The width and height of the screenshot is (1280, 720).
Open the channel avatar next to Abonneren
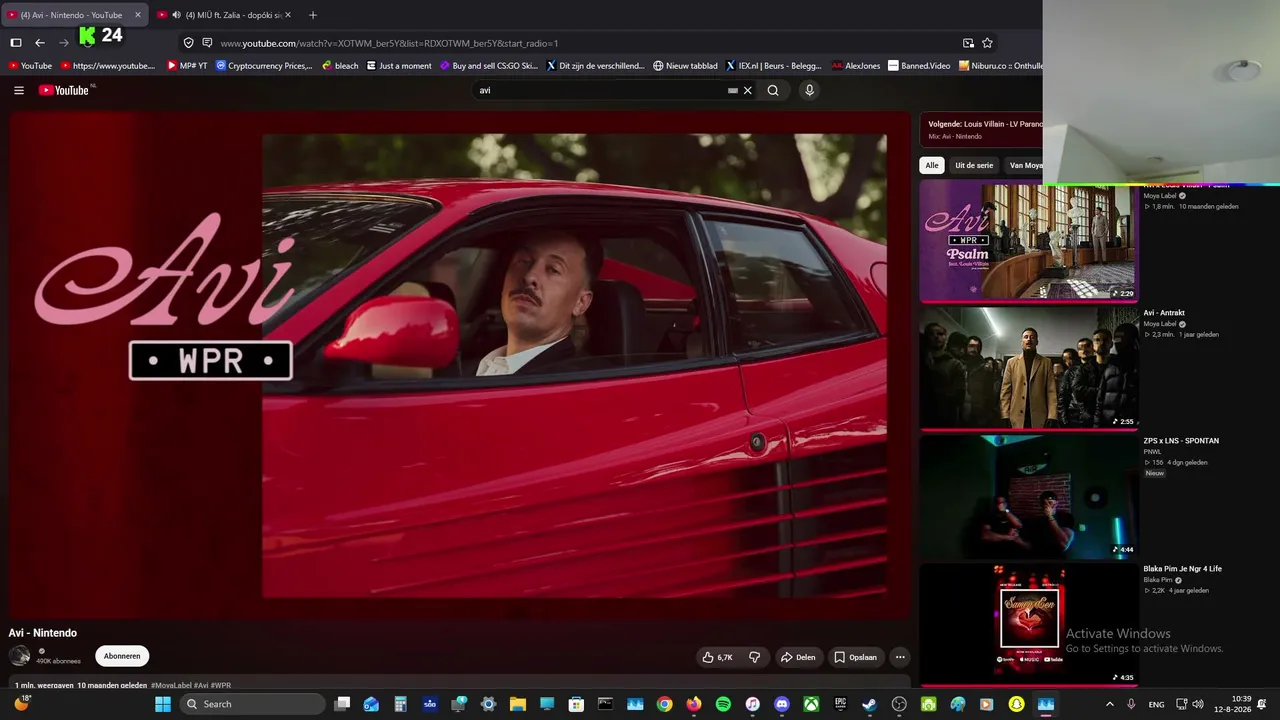pos(20,656)
